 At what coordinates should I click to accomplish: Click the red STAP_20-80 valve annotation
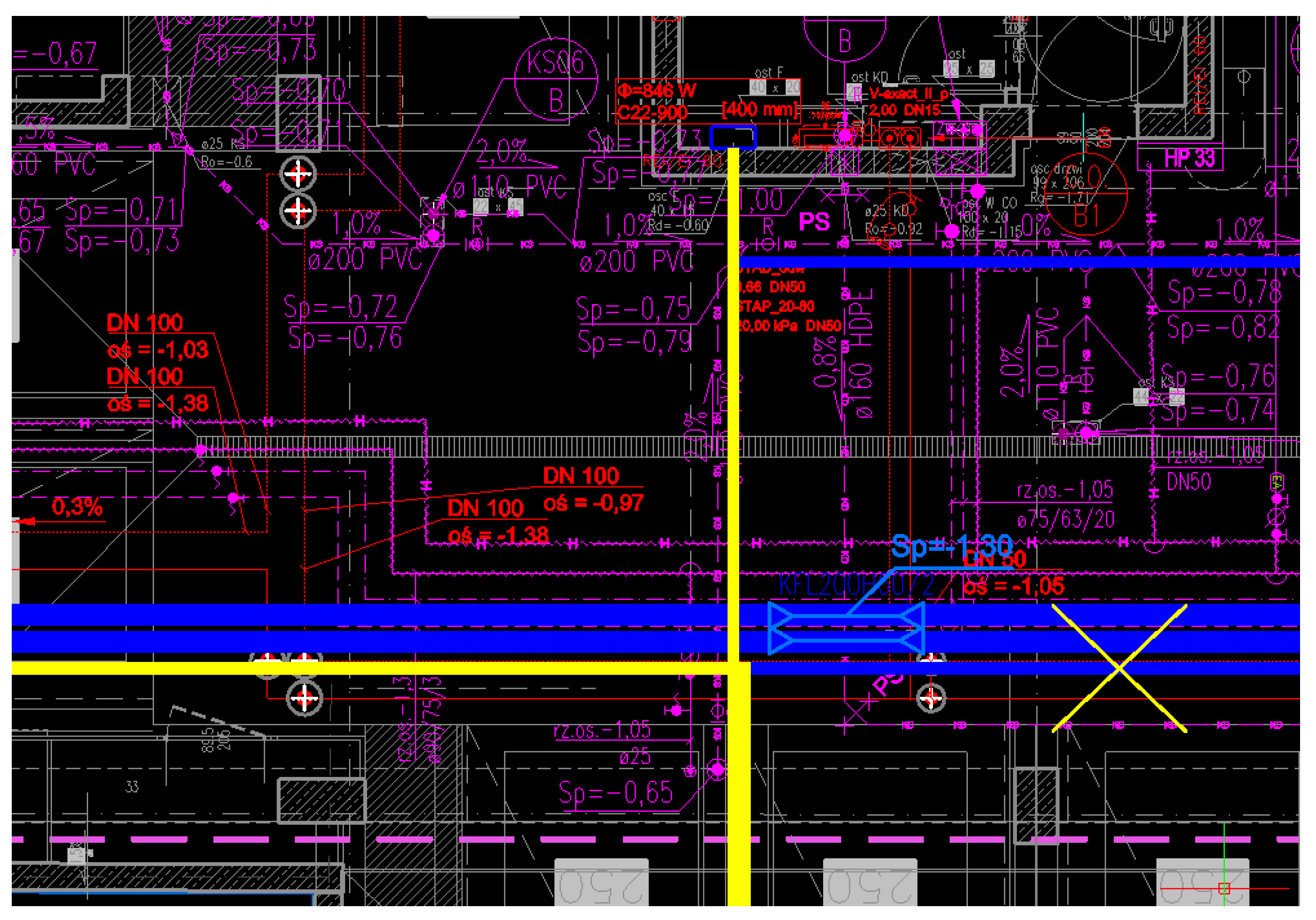(776, 305)
